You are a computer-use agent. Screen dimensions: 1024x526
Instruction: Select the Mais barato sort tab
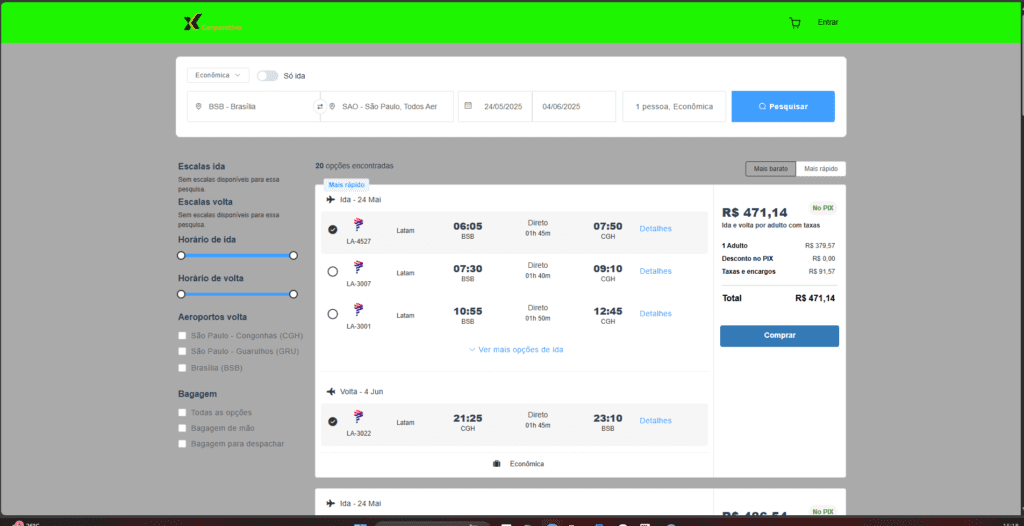click(771, 169)
